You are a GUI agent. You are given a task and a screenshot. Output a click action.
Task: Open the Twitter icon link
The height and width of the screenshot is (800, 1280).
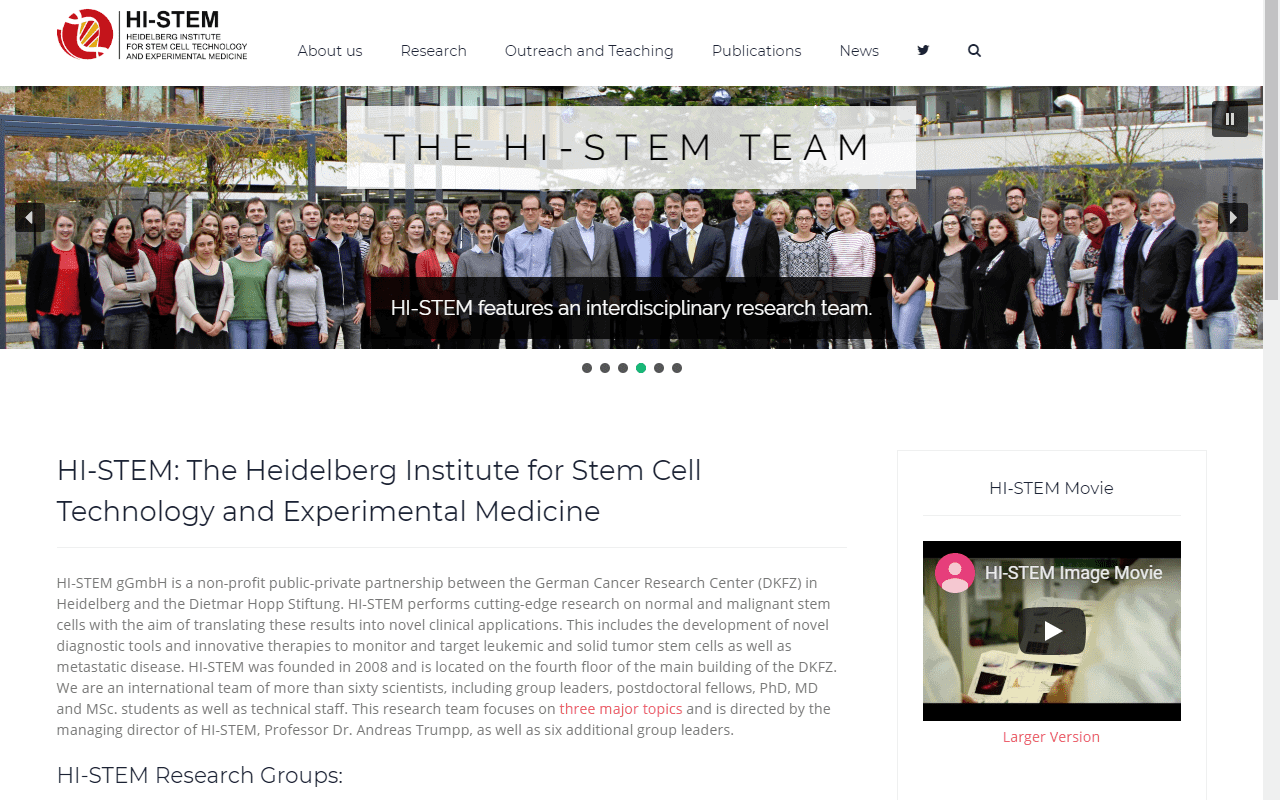coord(923,50)
